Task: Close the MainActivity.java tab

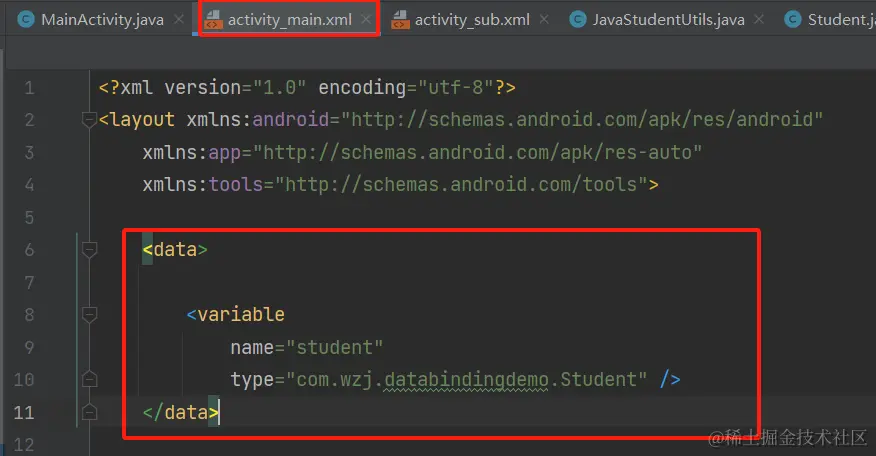Action: pos(179,20)
